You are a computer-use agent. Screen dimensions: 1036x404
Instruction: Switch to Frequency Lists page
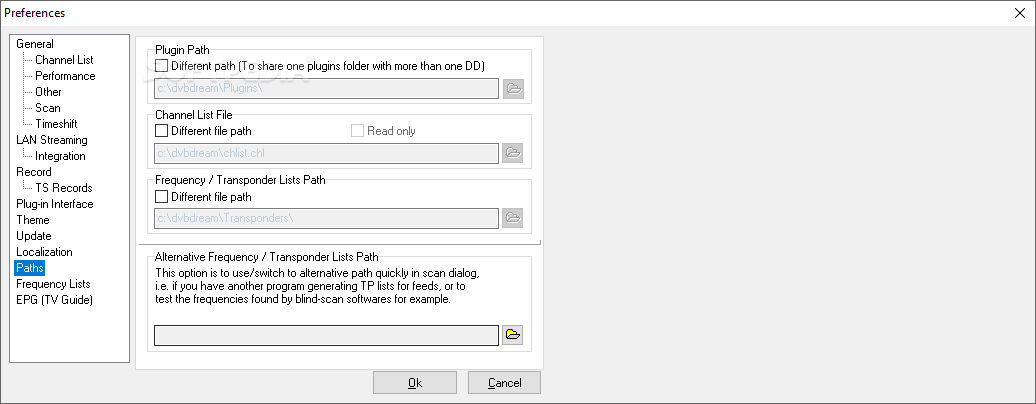point(54,284)
